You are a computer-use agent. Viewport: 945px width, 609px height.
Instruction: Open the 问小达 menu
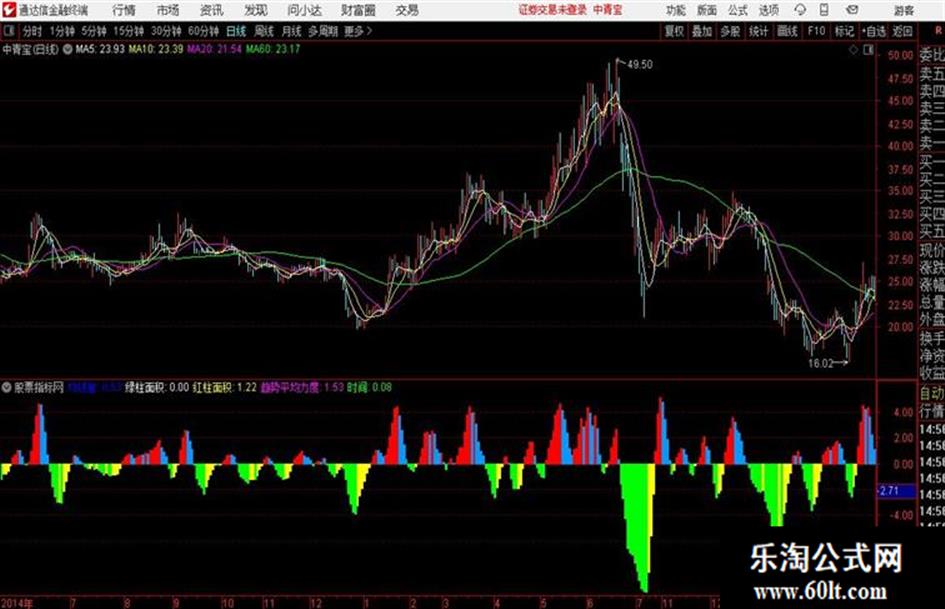(304, 10)
